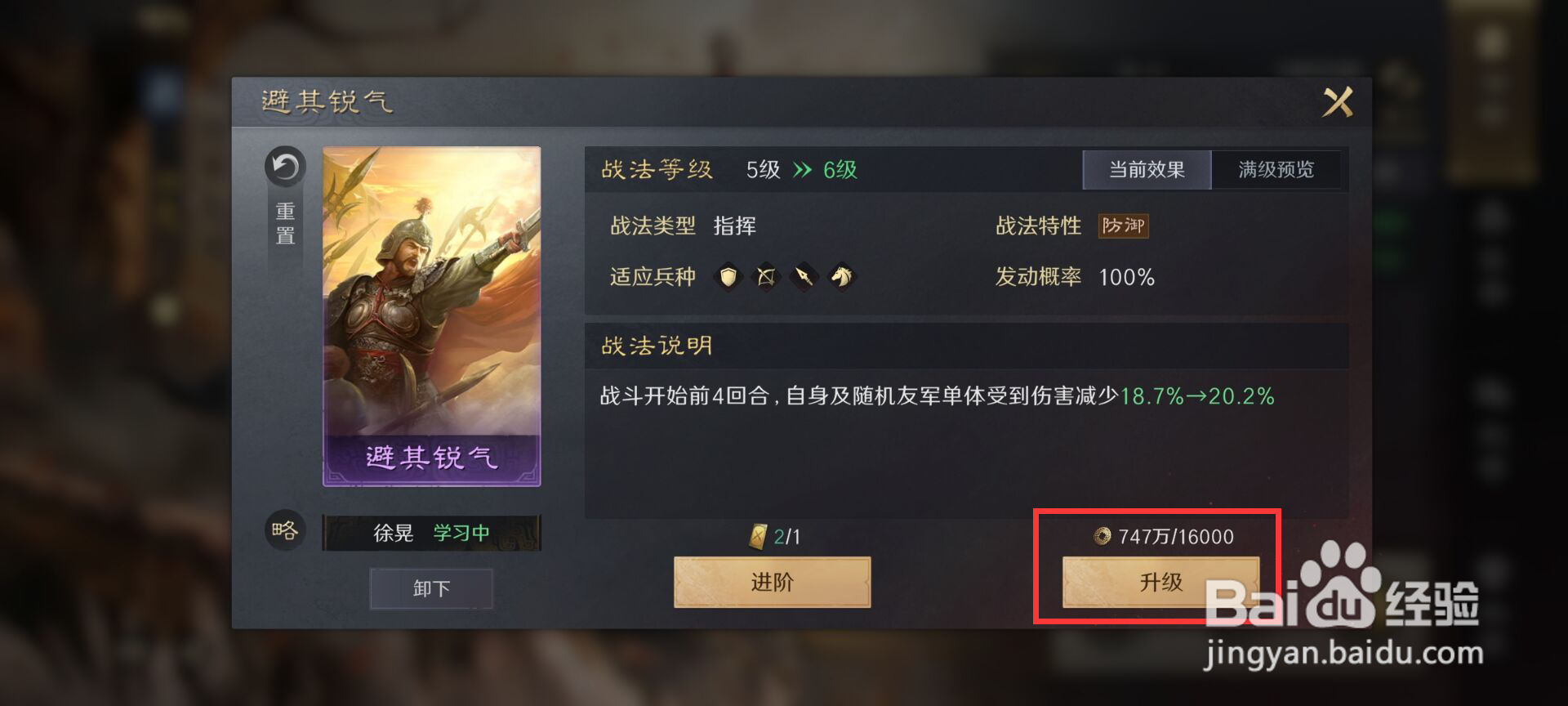Select the cavalry horse troop icon
Viewport: 1568px width, 706px height.
click(842, 277)
